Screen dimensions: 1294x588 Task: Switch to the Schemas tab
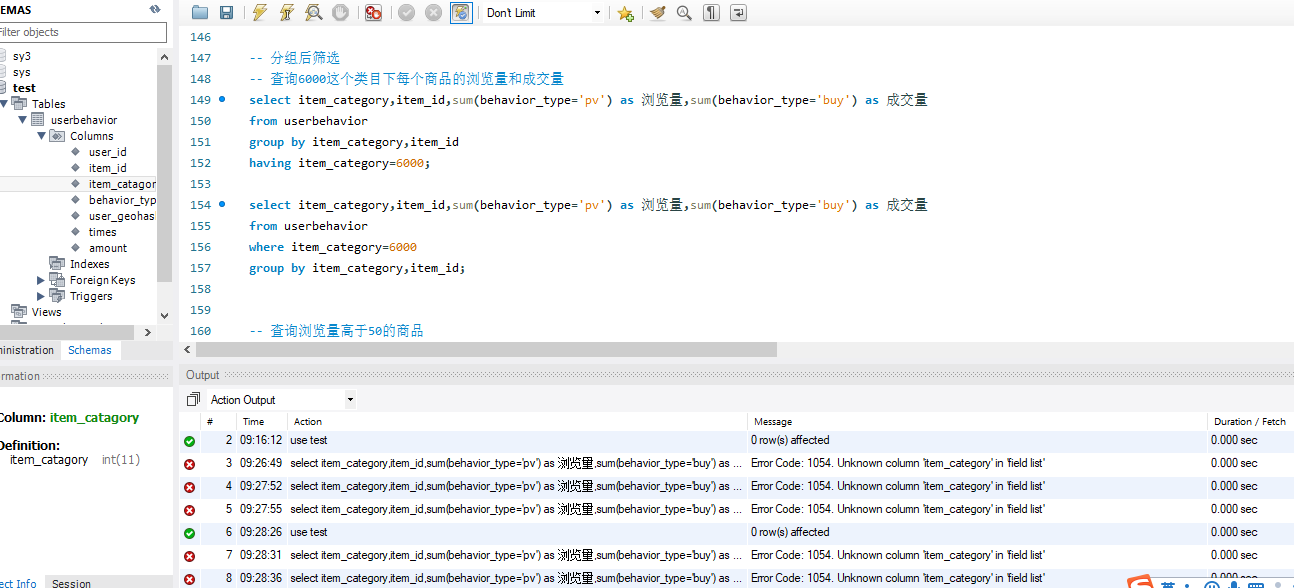pyautogui.click(x=90, y=350)
